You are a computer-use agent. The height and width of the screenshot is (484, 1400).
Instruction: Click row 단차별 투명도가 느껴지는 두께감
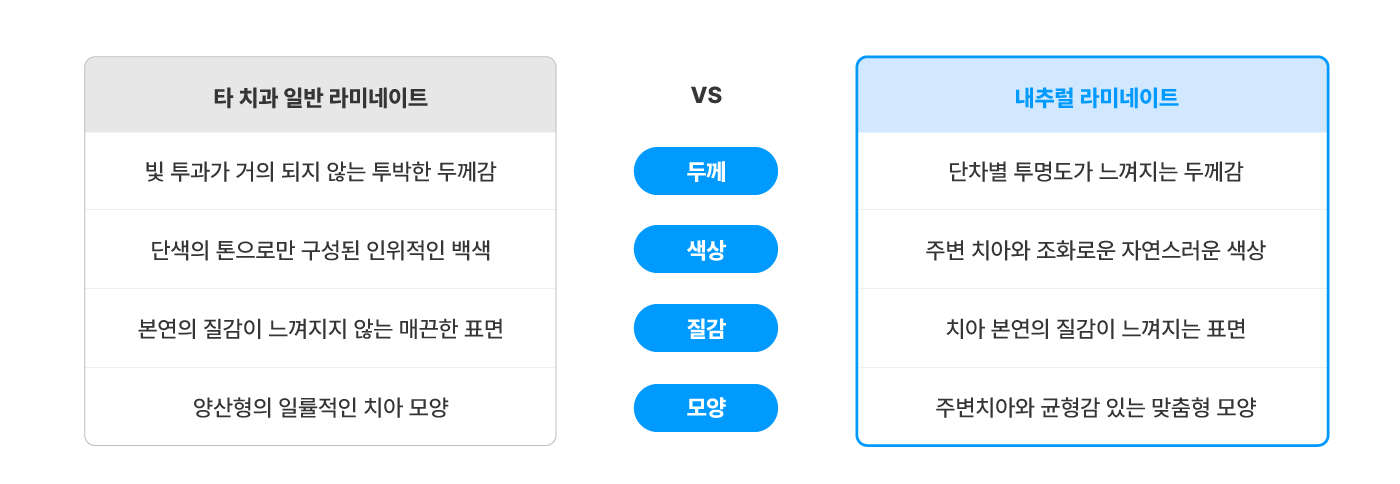click(x=1092, y=171)
